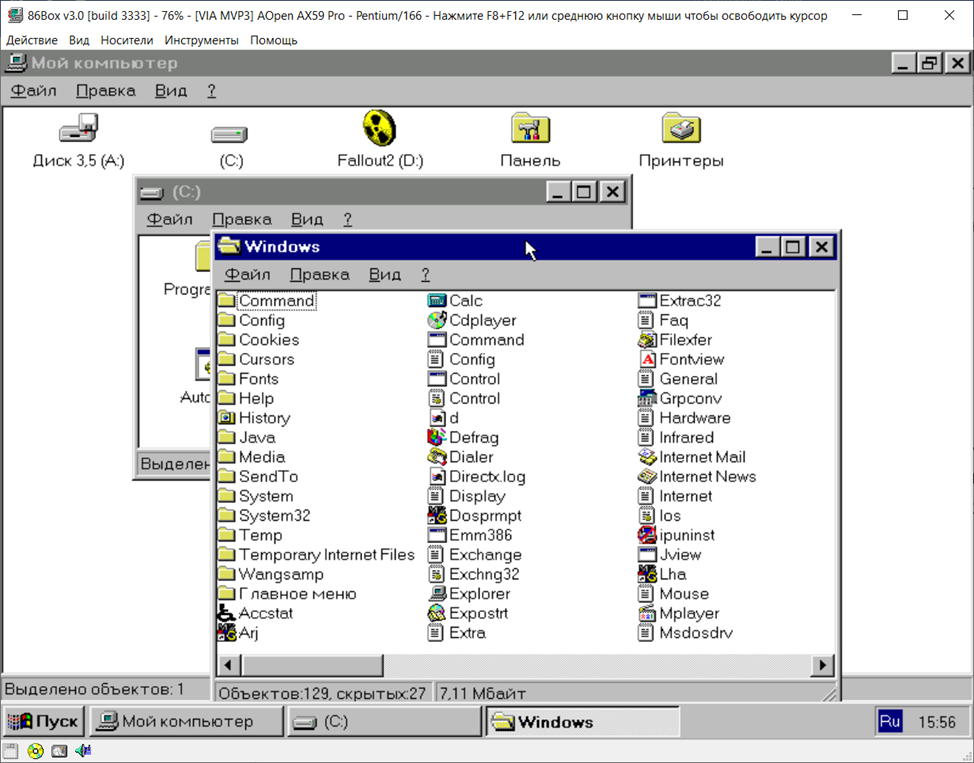Select the Fontview application icon
Image resolution: width=974 pixels, height=763 pixels.
pos(647,360)
